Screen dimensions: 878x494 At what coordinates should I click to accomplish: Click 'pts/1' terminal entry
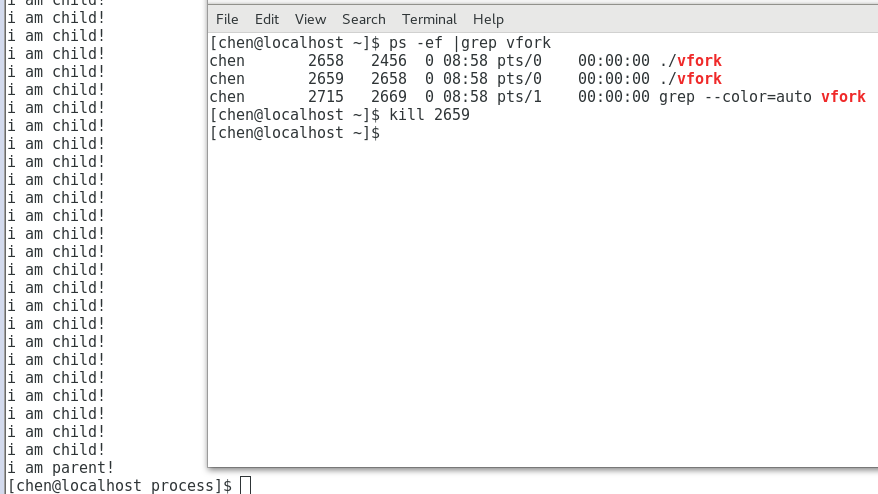[x=519, y=97]
